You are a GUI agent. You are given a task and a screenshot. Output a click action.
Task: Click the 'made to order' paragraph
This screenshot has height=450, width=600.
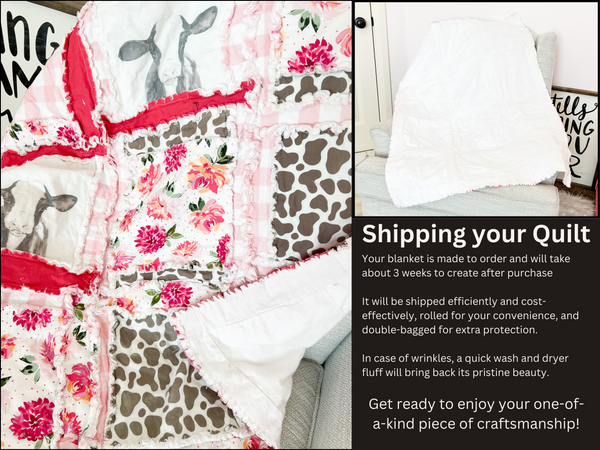pos(466,266)
